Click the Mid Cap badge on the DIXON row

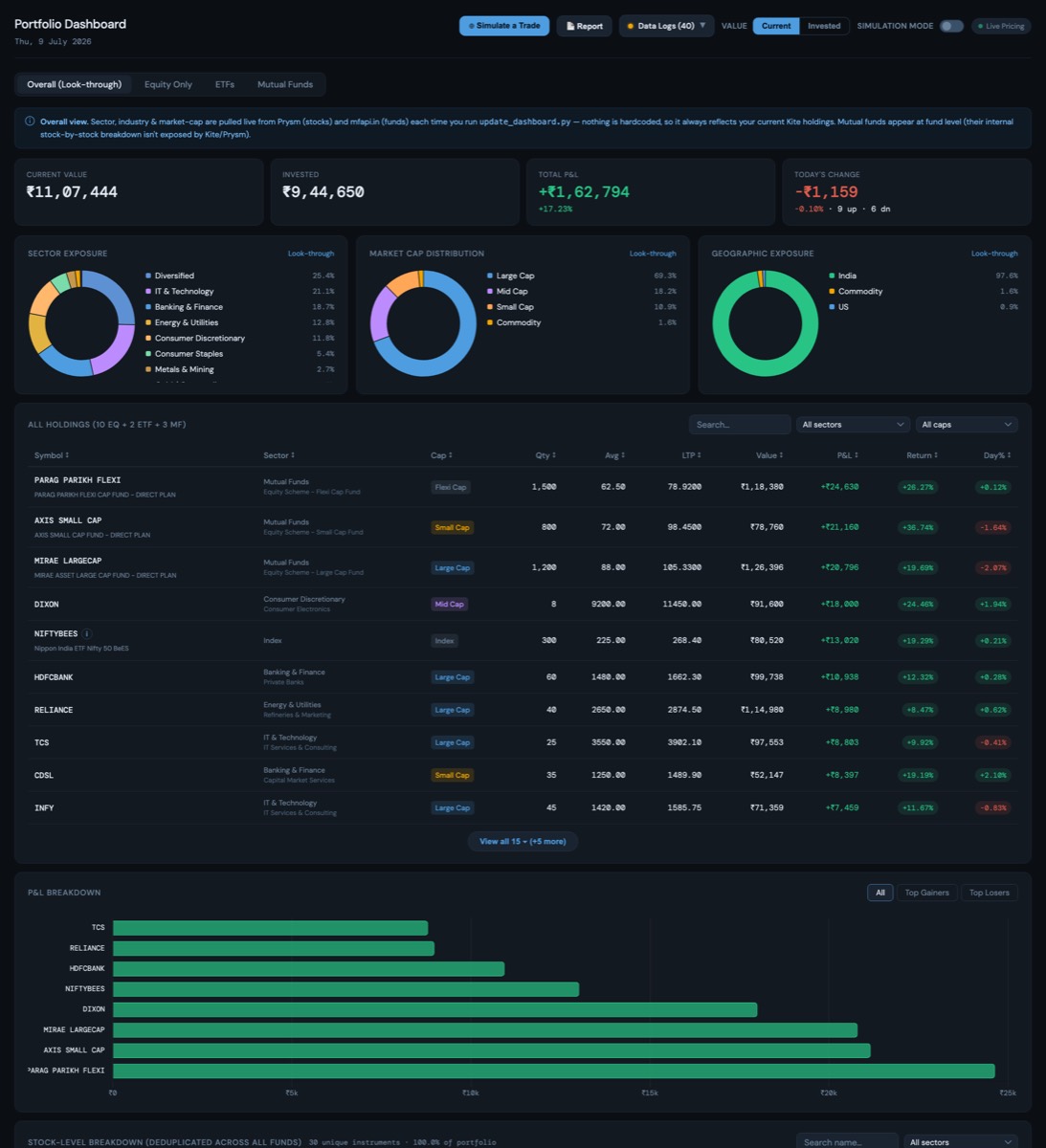(x=449, y=604)
